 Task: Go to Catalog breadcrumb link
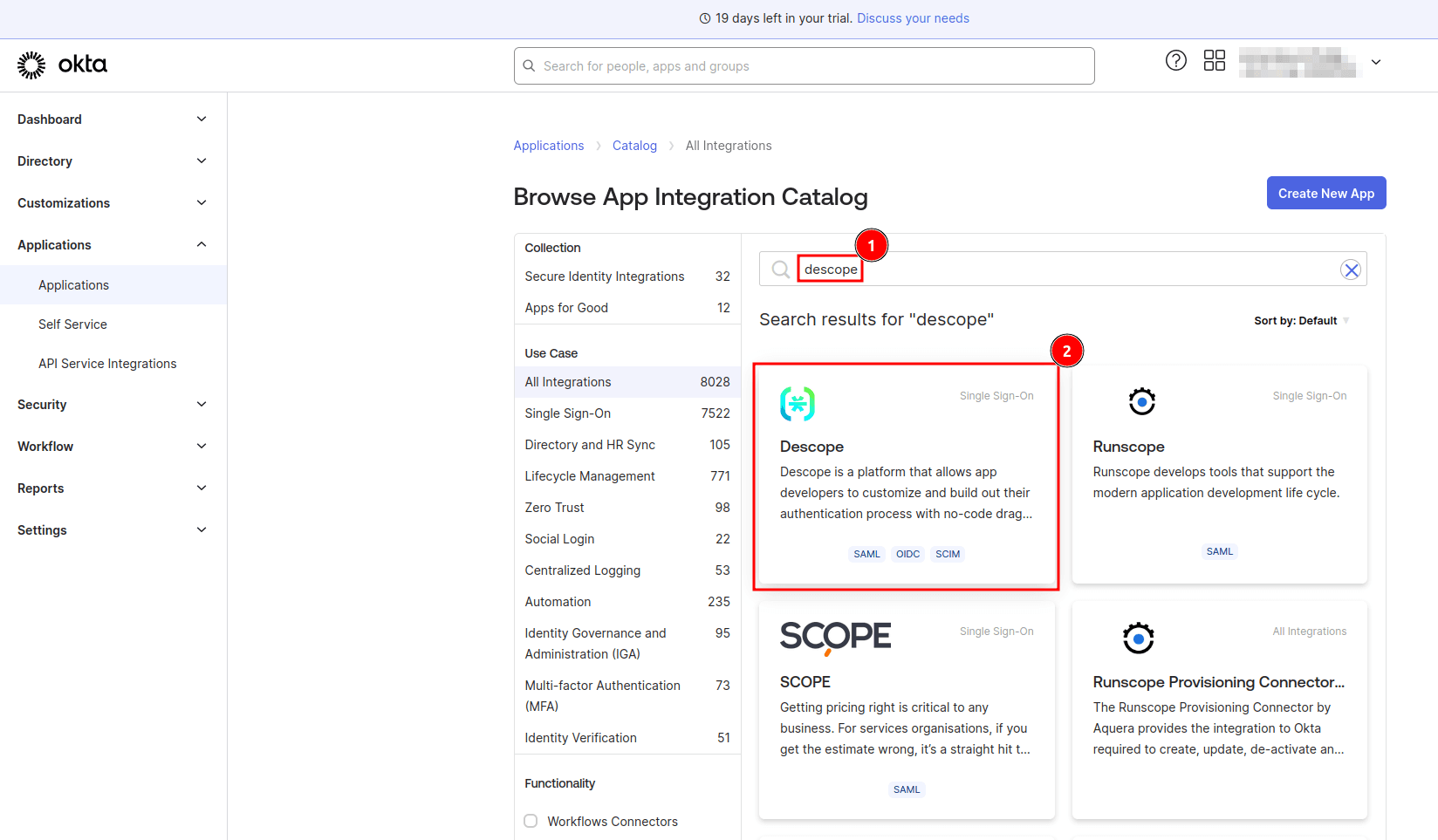click(634, 146)
